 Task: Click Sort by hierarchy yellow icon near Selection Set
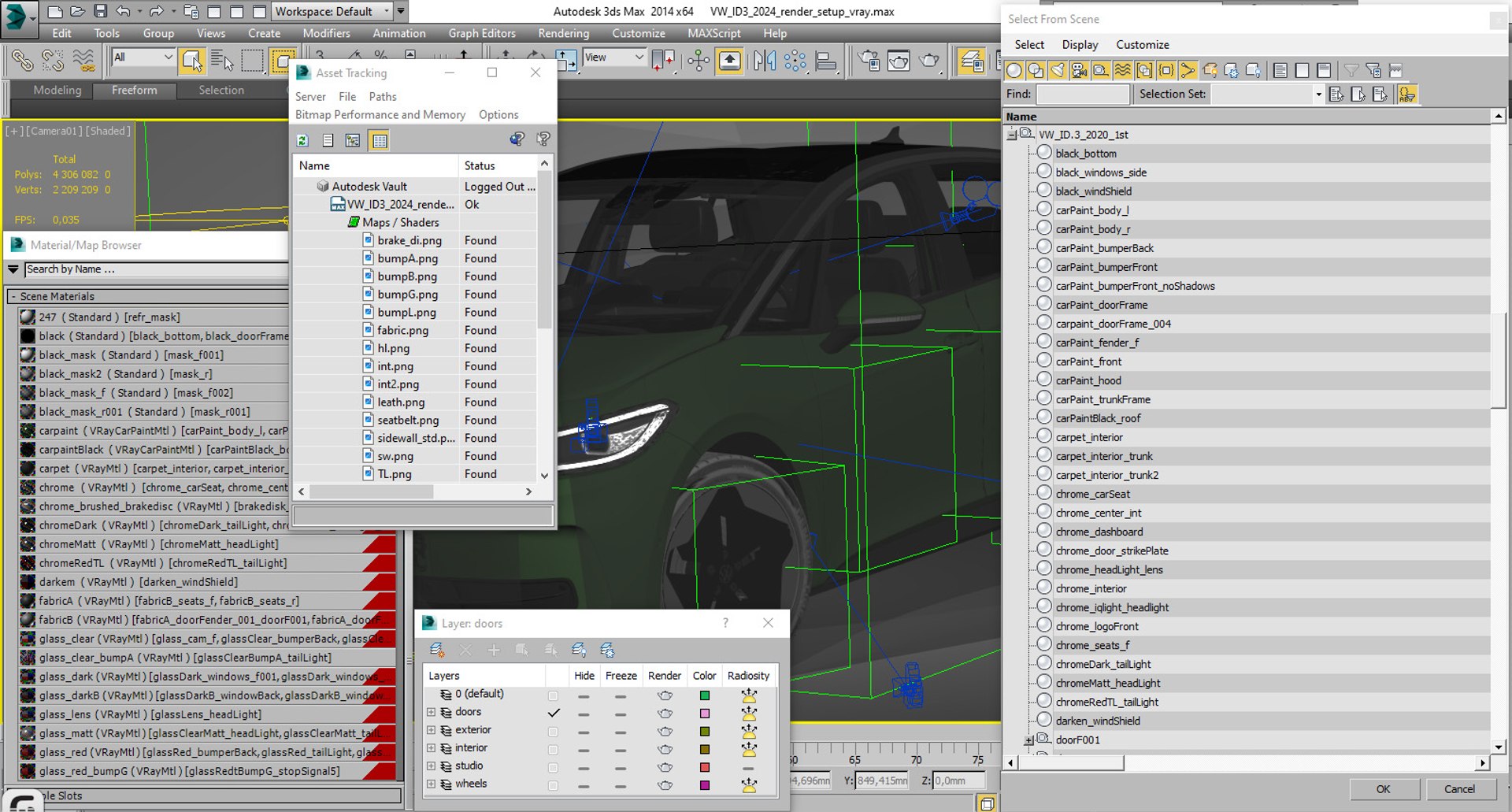pyautogui.click(x=1407, y=95)
